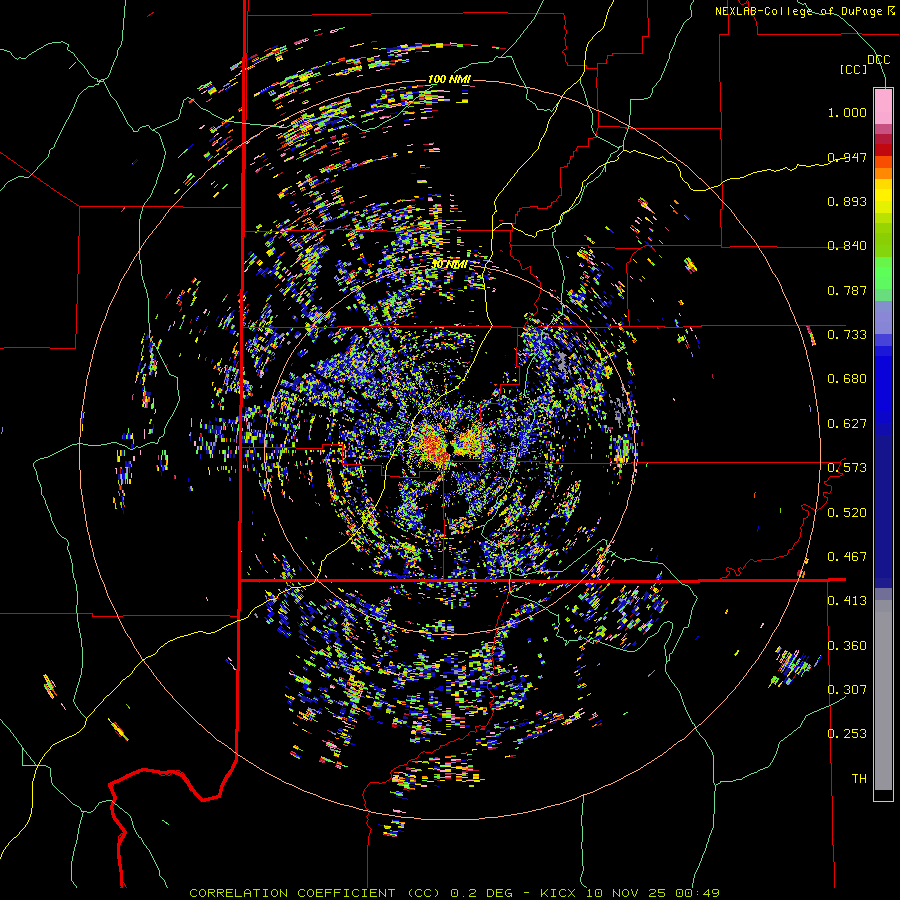Click the [CC] units label
The height and width of the screenshot is (900, 900).
(x=854, y=69)
